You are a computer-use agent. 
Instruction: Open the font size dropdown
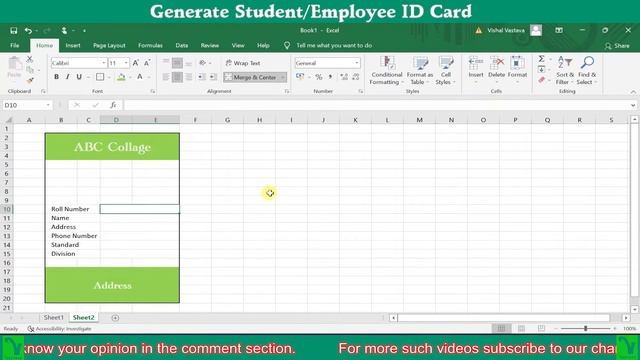click(126, 63)
